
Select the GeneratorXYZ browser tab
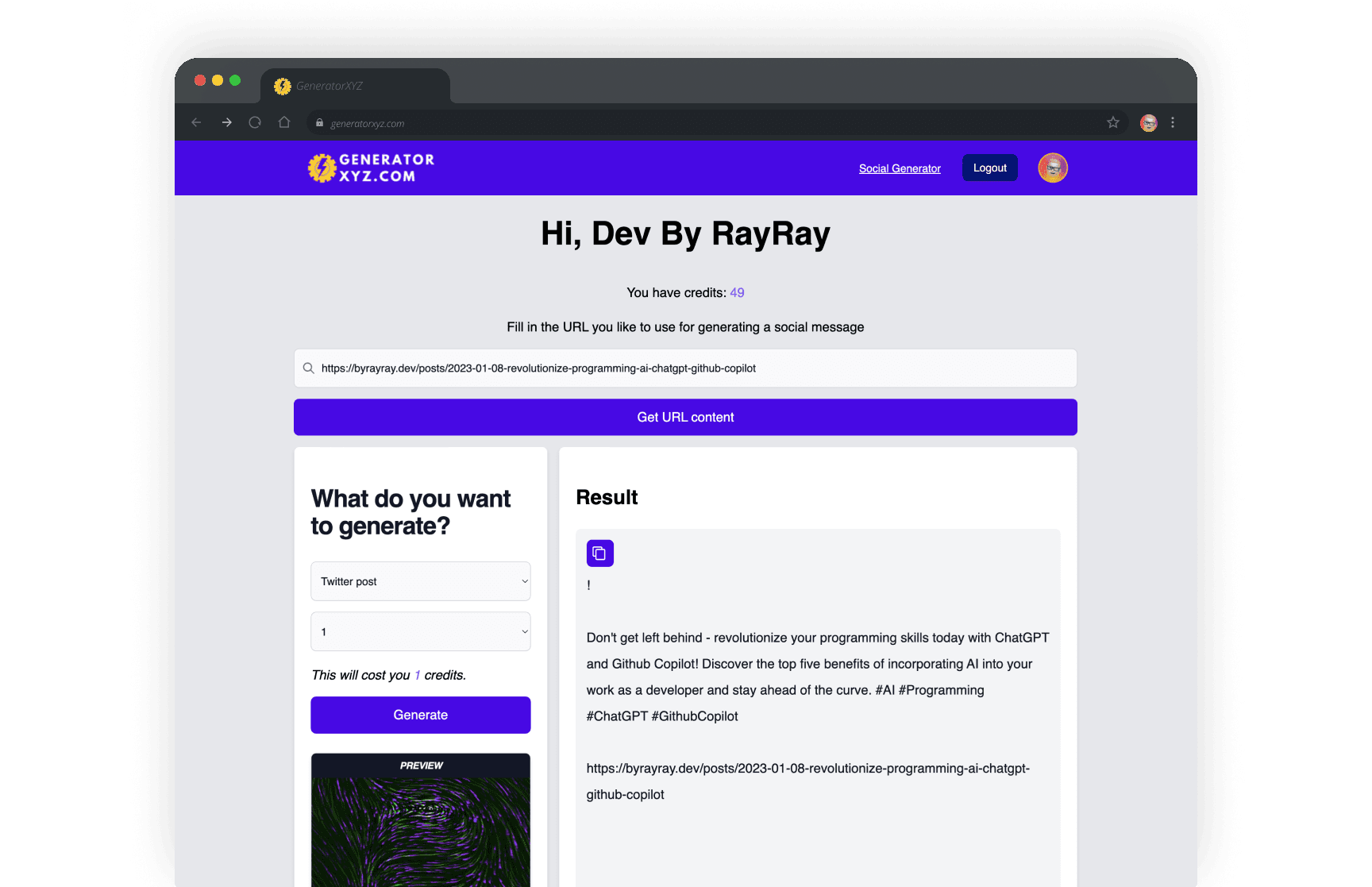tap(353, 86)
